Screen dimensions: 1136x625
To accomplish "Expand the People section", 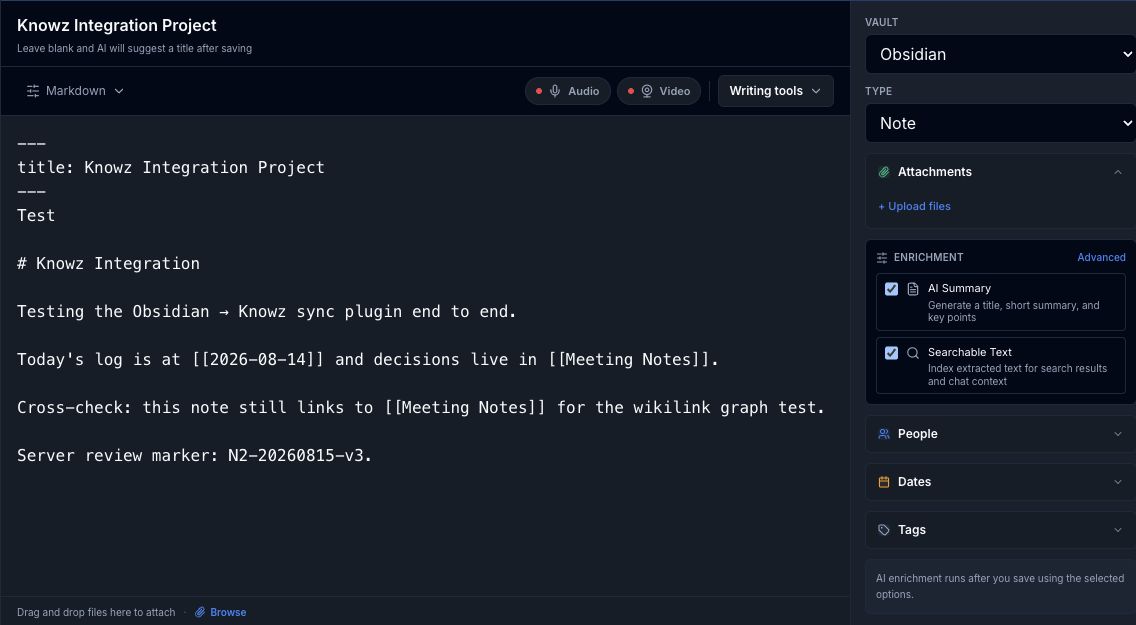I will (1001, 434).
